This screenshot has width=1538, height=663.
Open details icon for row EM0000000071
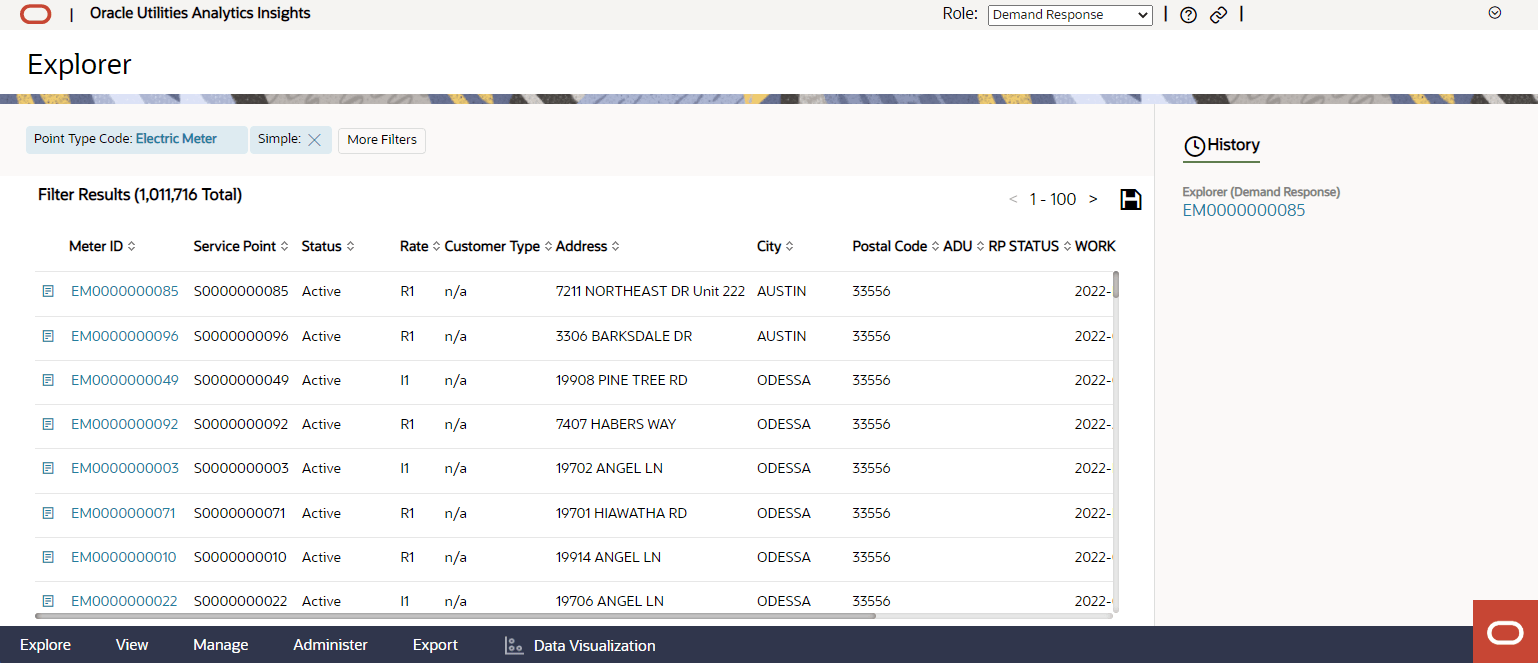click(x=47, y=513)
